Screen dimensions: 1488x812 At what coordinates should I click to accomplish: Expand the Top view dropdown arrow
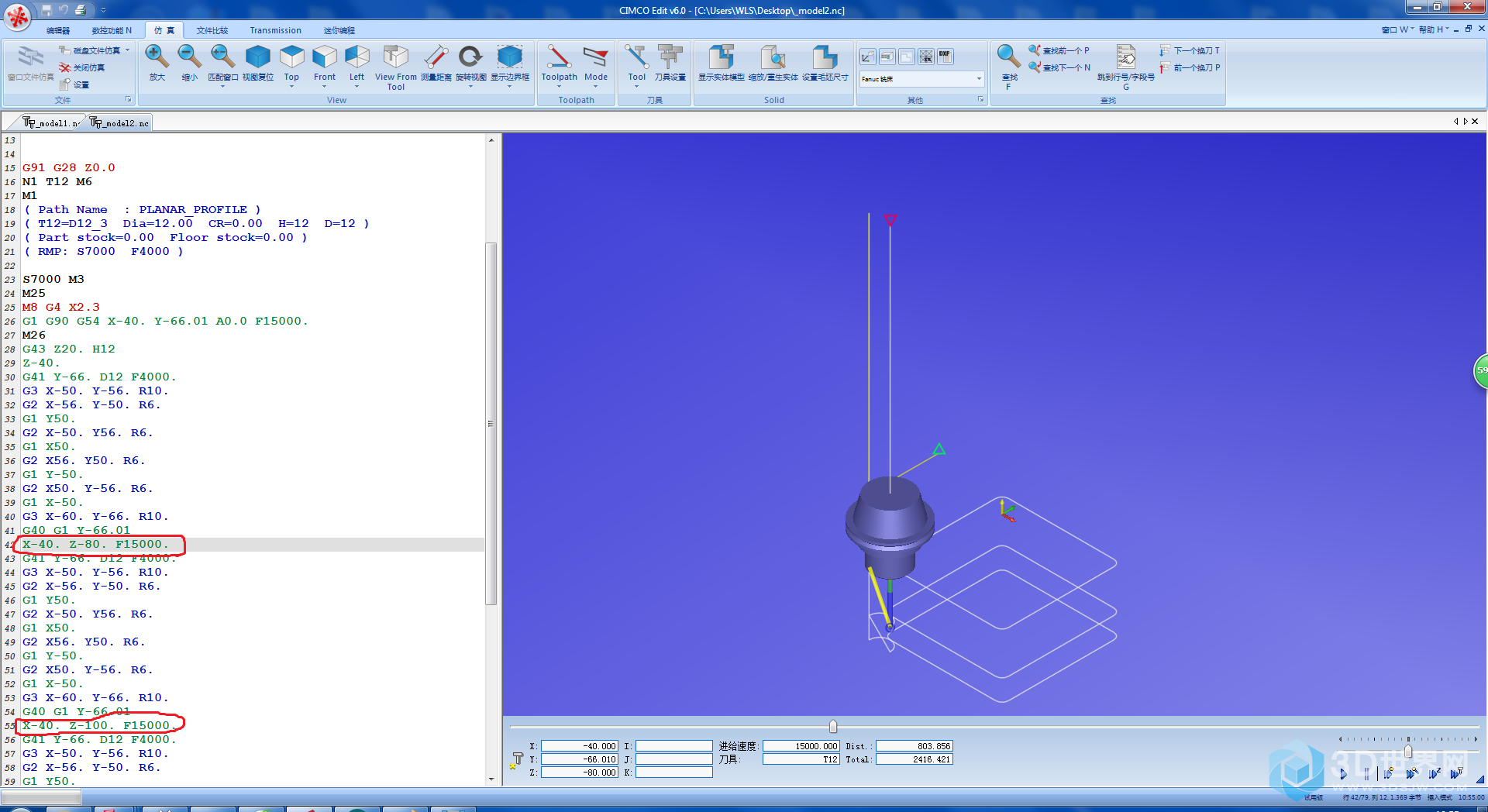click(291, 86)
